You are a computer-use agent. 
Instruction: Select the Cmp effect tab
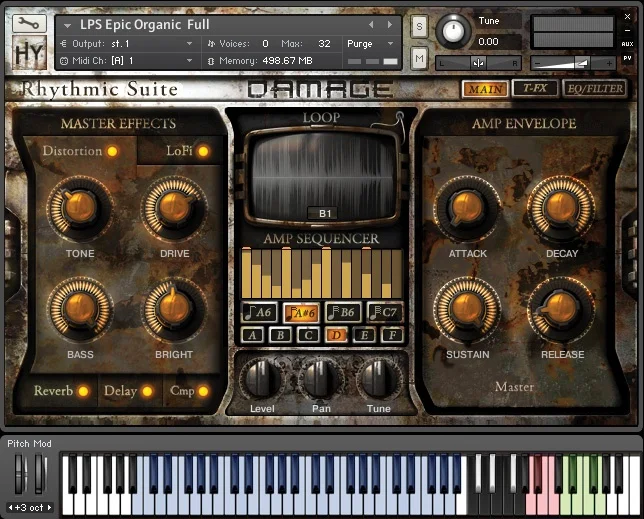pyautogui.click(x=182, y=391)
